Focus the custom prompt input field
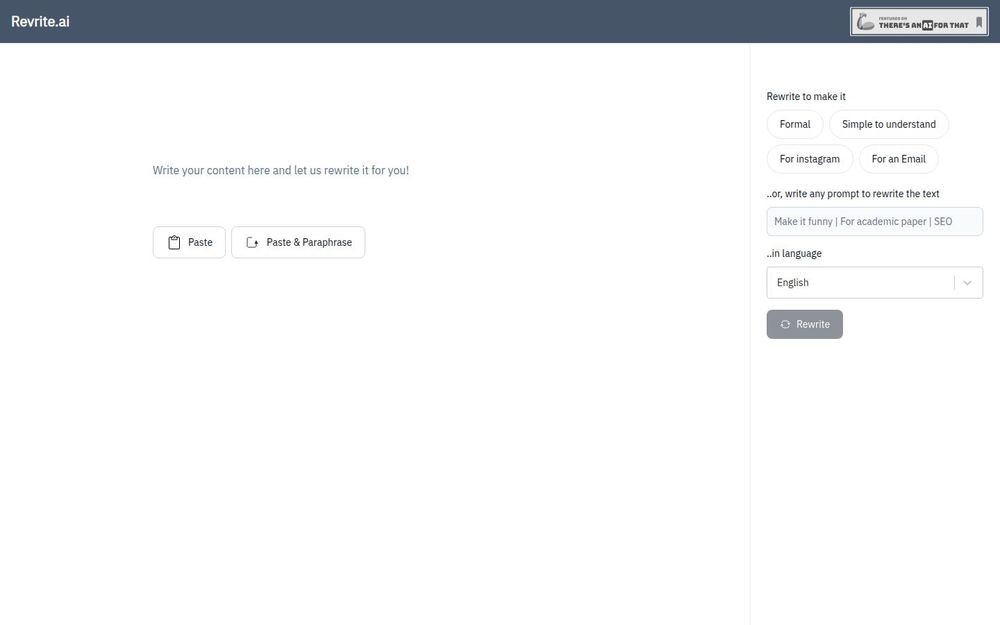The image size is (1000, 625). [874, 221]
